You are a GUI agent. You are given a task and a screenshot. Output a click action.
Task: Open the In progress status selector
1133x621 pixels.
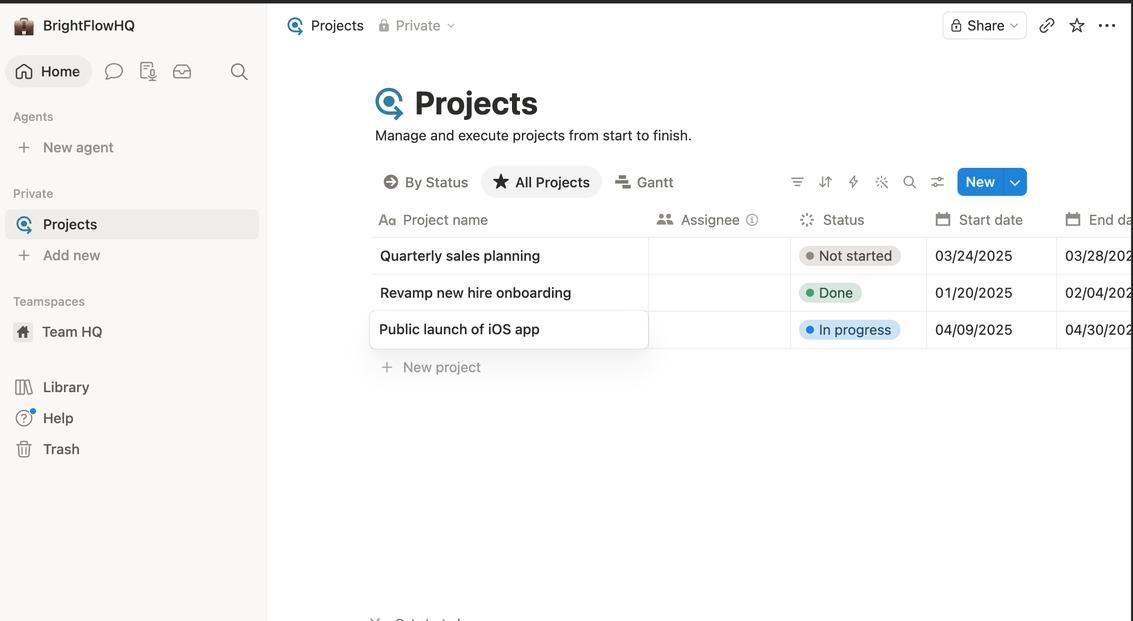850,330
